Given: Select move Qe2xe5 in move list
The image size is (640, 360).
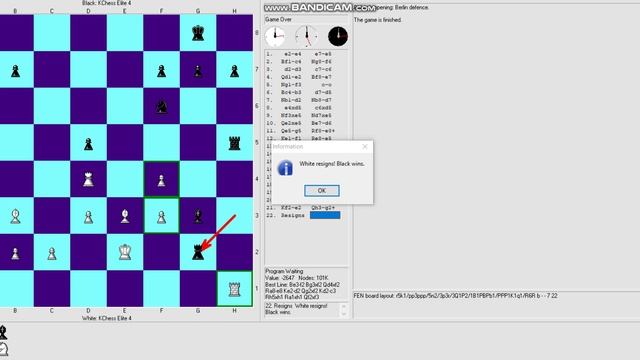Looking at the screenshot, I should click(x=291, y=123).
